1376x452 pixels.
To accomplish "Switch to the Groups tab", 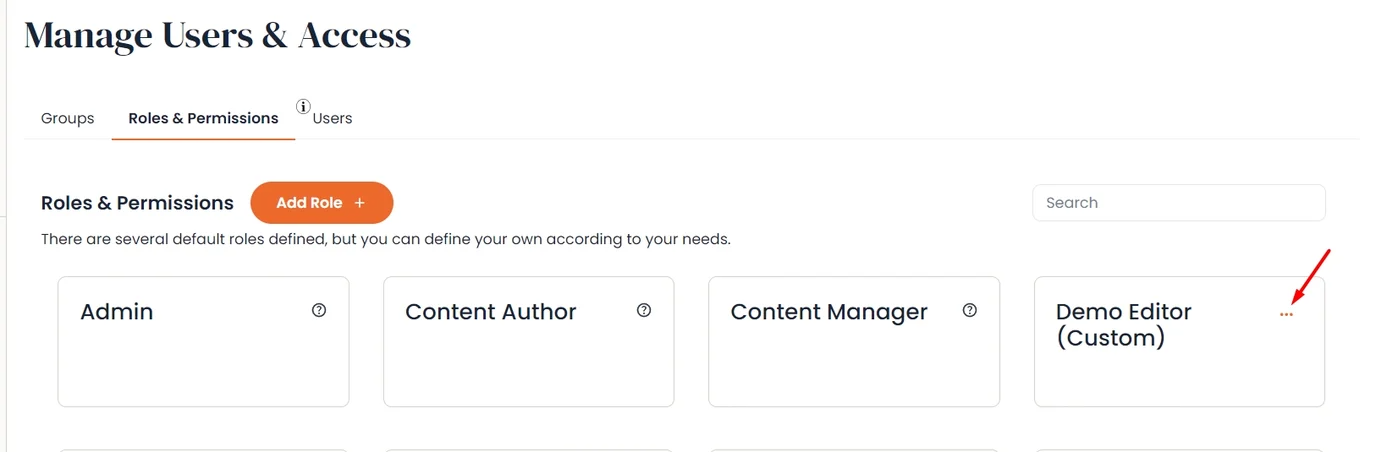I will click(68, 118).
